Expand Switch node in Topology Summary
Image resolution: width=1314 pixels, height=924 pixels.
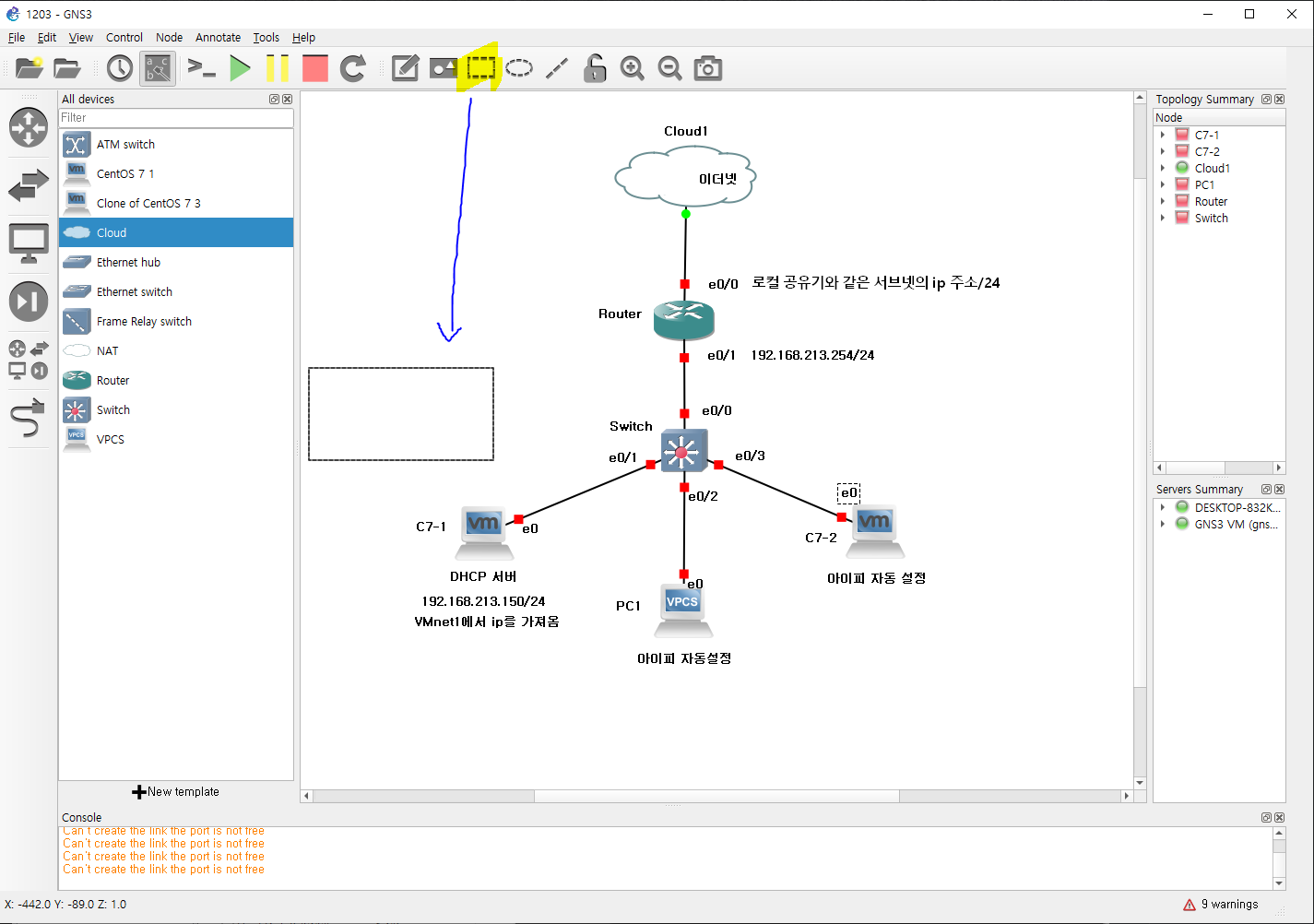pyautogui.click(x=1163, y=218)
